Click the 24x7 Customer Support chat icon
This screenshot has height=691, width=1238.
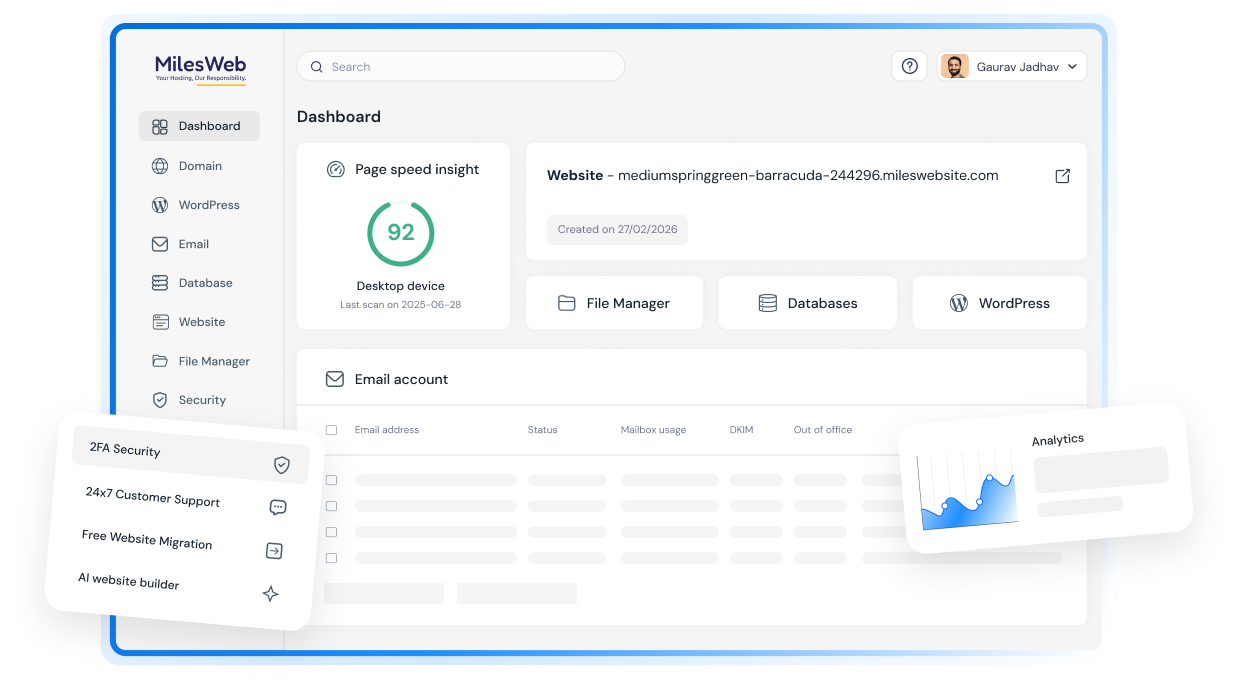pyautogui.click(x=277, y=507)
